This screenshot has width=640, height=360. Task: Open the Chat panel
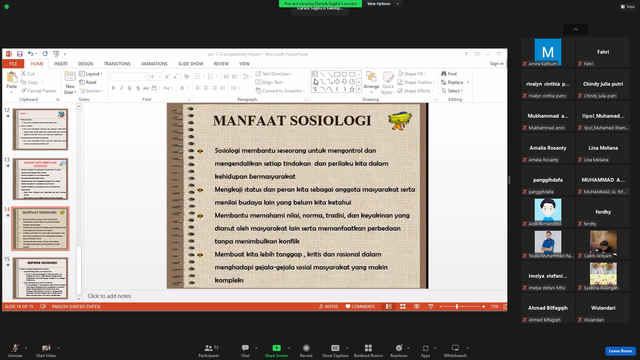(x=245, y=350)
